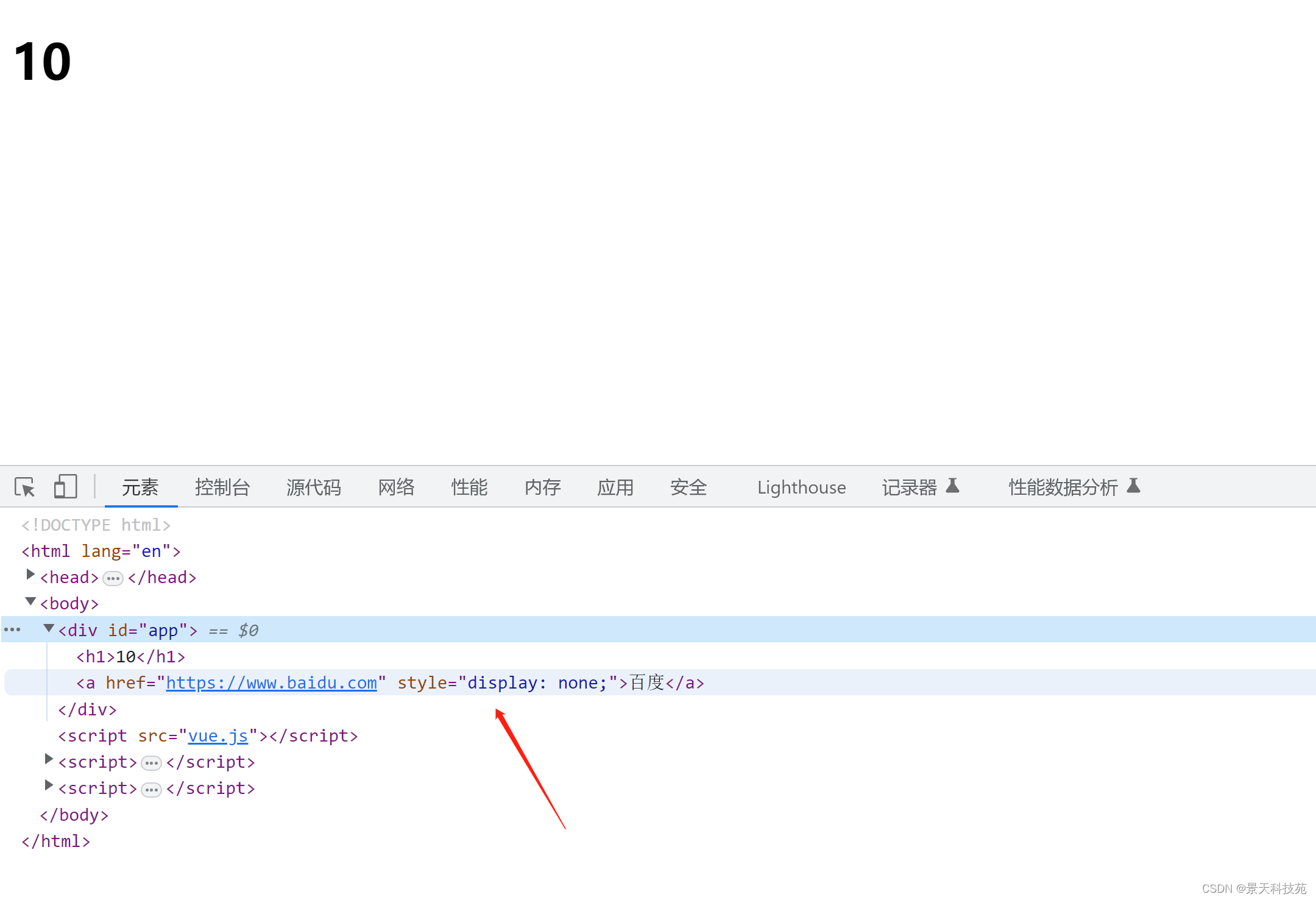Switch to the 性能 tab
The image size is (1316, 900).
469,487
